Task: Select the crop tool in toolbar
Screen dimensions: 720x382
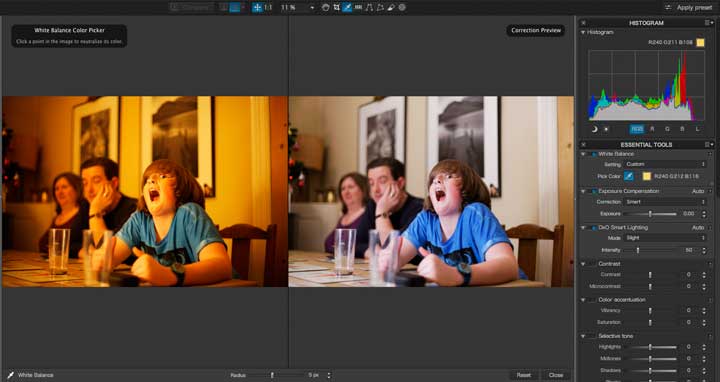Action: (x=337, y=7)
